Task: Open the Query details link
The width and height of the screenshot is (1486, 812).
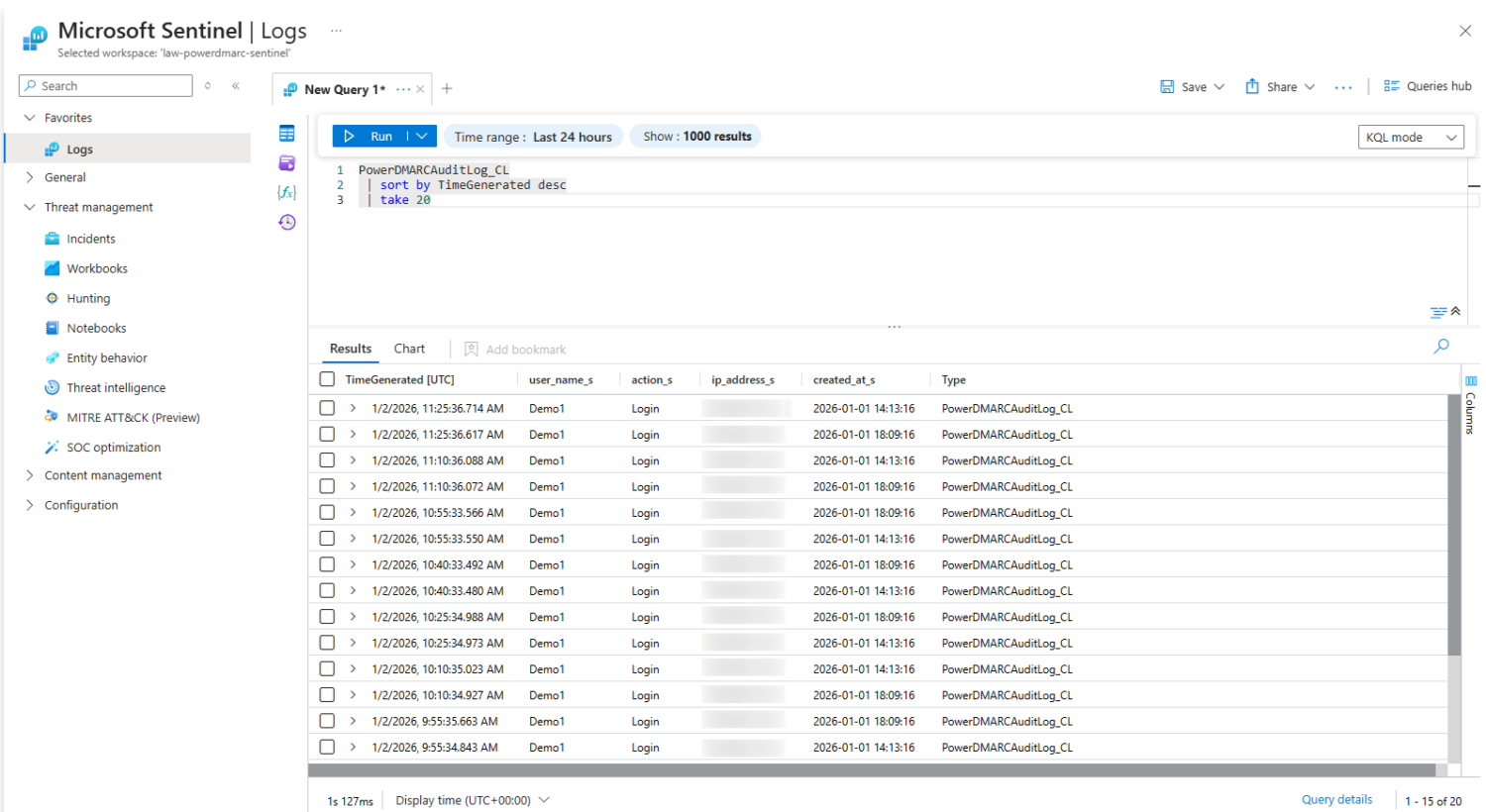Action: pos(1337,799)
